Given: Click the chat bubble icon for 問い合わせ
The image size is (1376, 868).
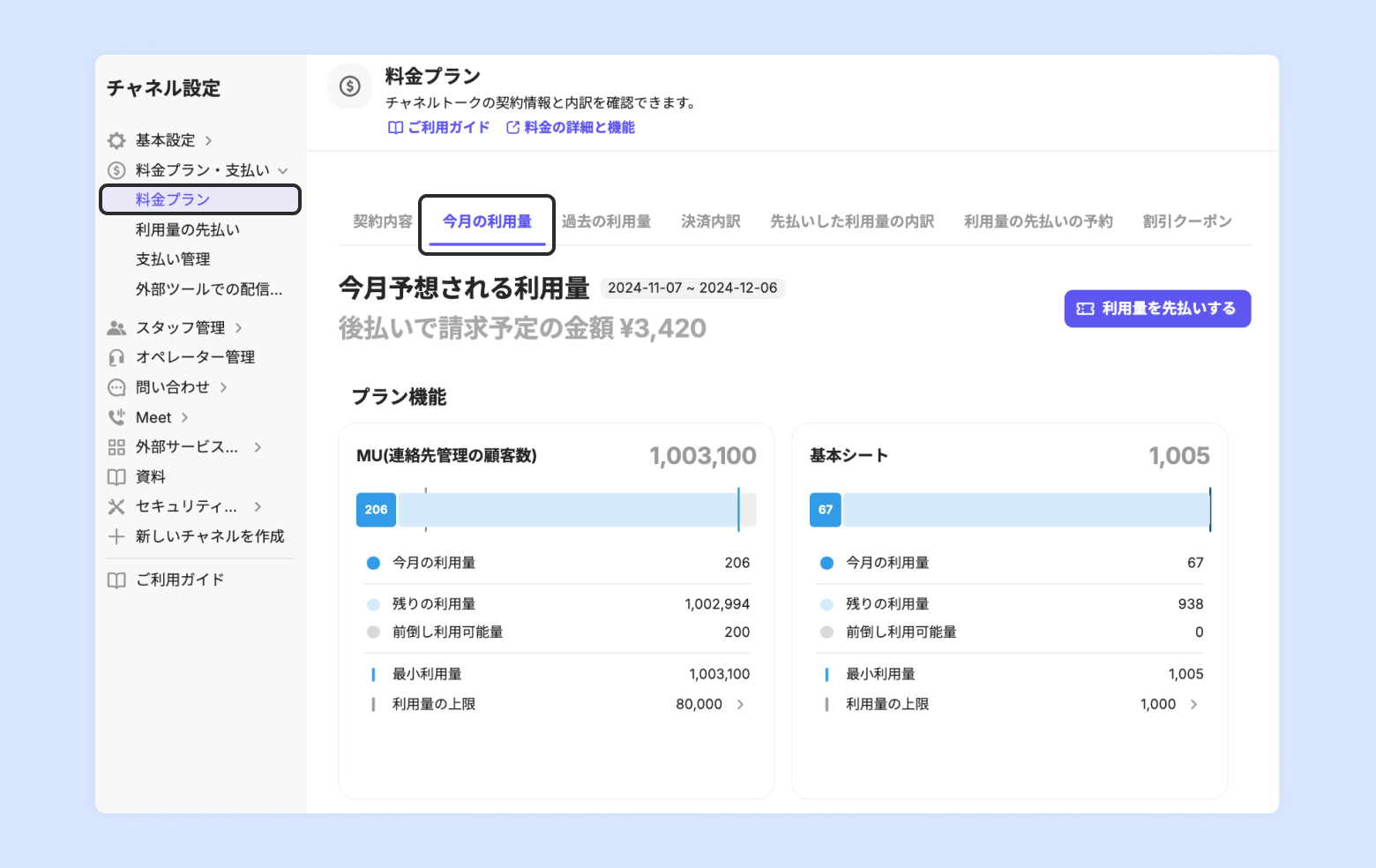Looking at the screenshot, I should click(116, 387).
